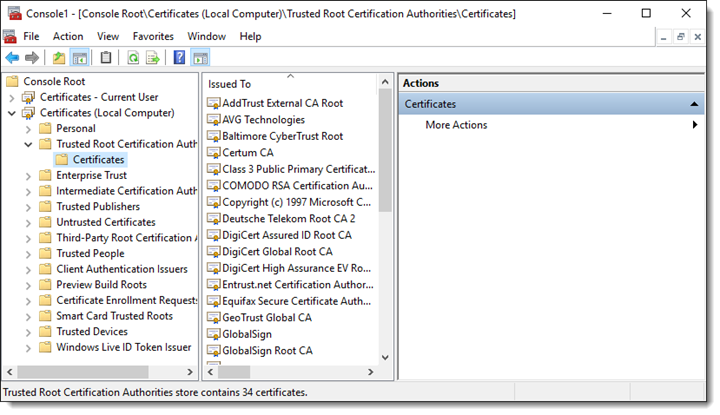
Task: Click certificate list vertical scrollbar thumb
Action: [x=385, y=150]
